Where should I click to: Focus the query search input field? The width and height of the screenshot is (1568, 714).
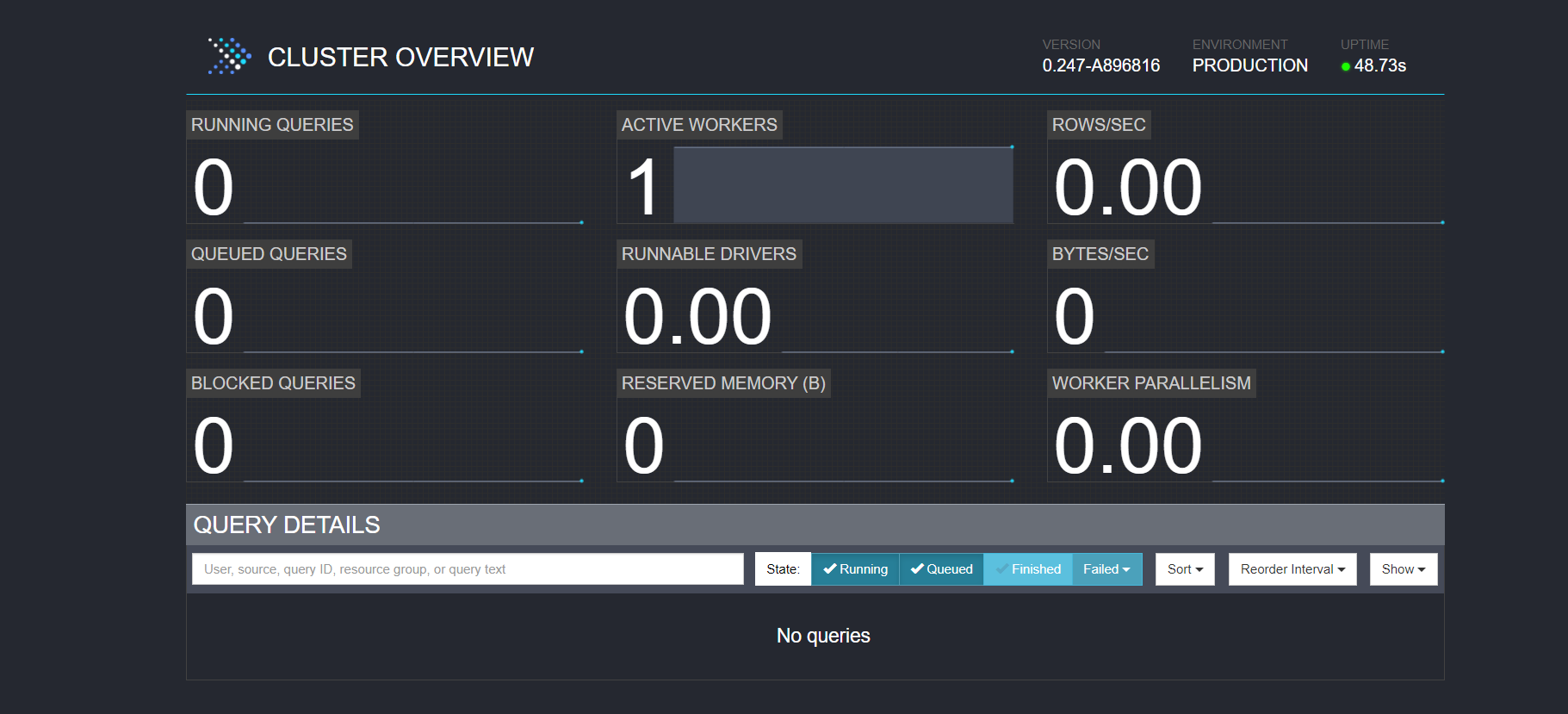click(468, 569)
